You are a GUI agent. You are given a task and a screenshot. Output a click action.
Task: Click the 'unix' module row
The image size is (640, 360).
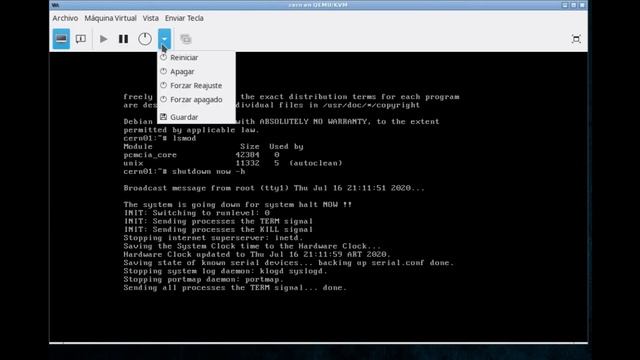point(233,163)
